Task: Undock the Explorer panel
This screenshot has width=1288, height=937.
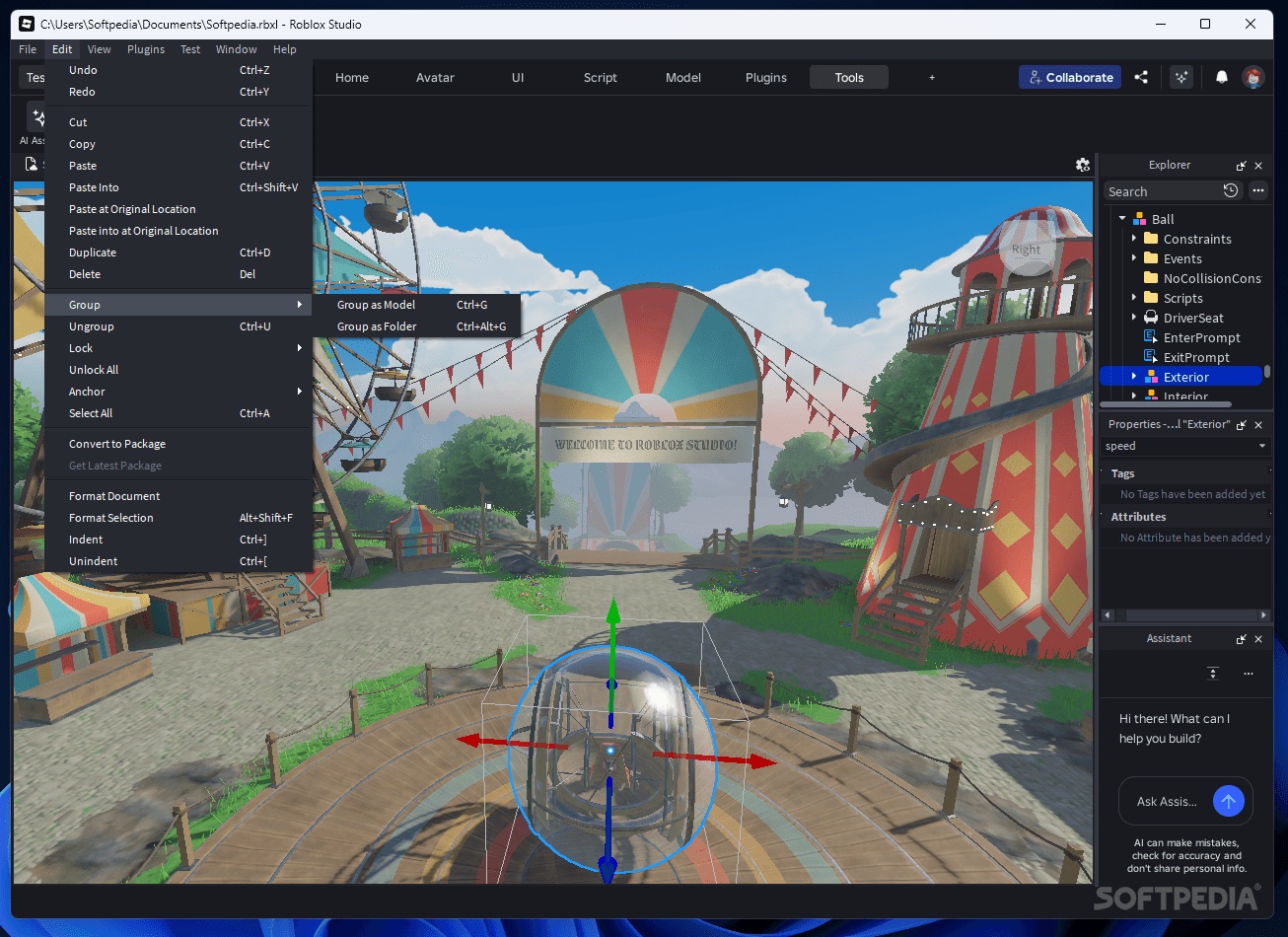Action: pyautogui.click(x=1242, y=166)
